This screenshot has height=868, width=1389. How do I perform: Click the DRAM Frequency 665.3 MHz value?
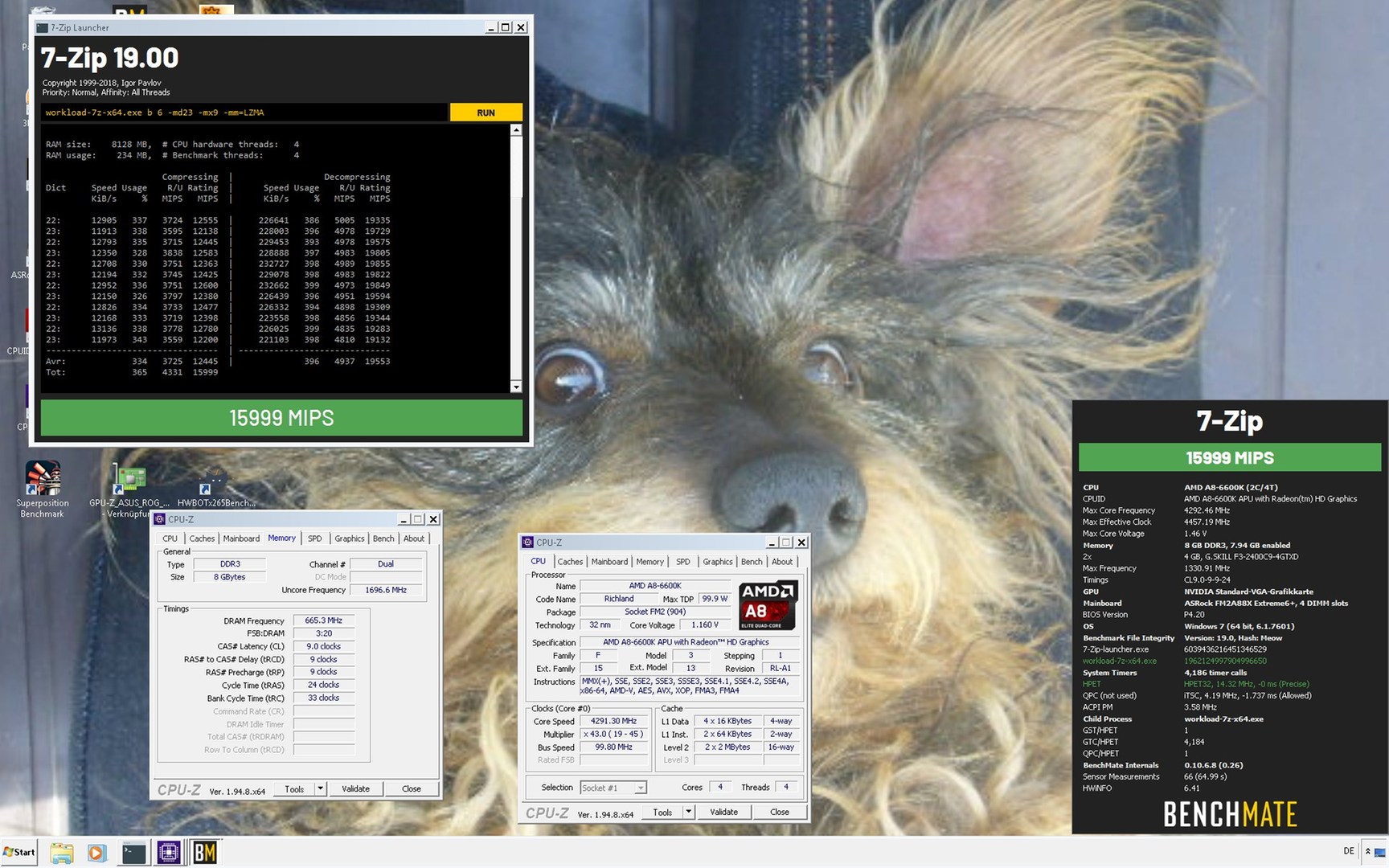[x=323, y=620]
